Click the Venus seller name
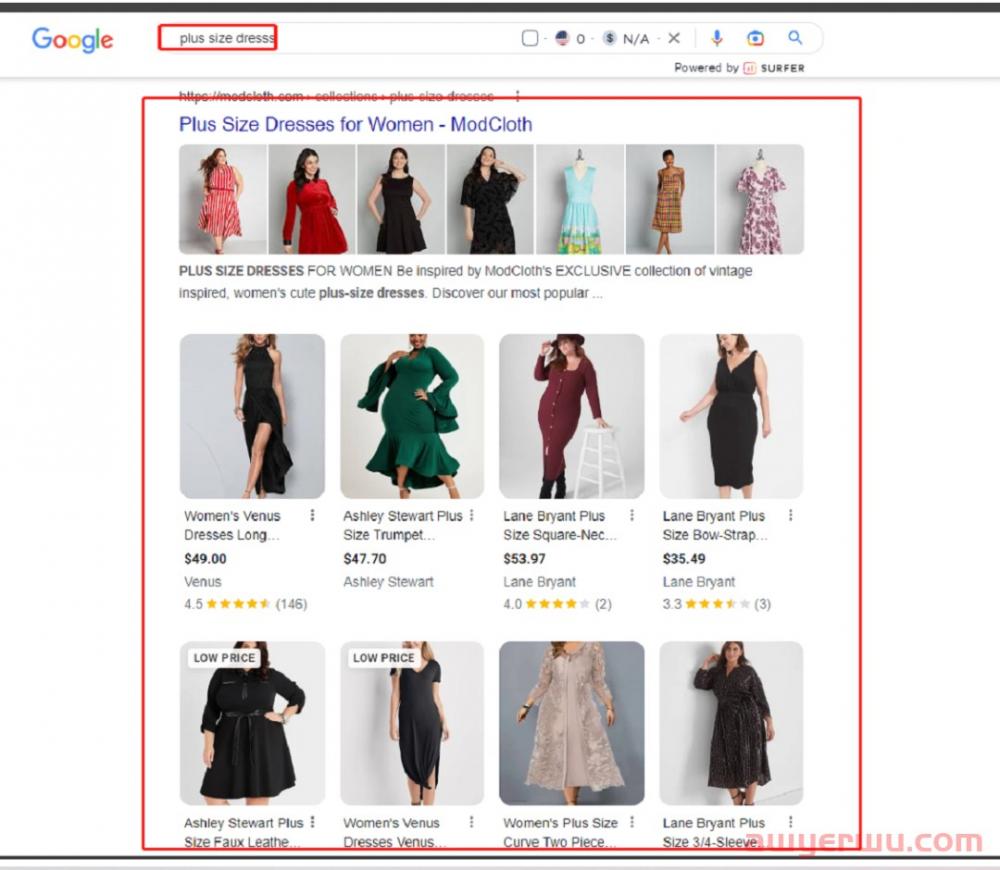1000x870 pixels. tap(203, 582)
